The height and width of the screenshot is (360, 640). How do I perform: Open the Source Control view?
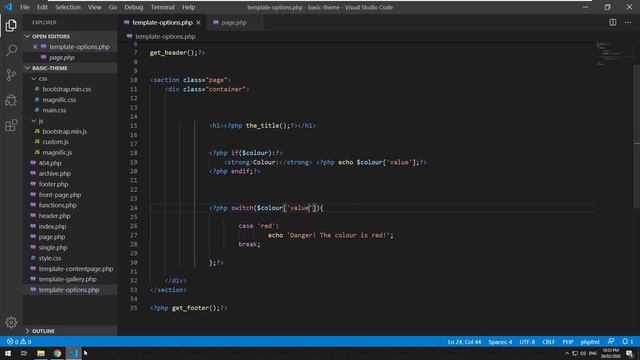point(11,75)
